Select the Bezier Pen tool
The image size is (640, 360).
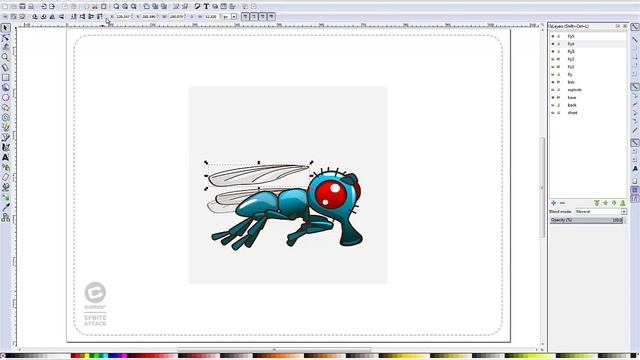pos(5,138)
